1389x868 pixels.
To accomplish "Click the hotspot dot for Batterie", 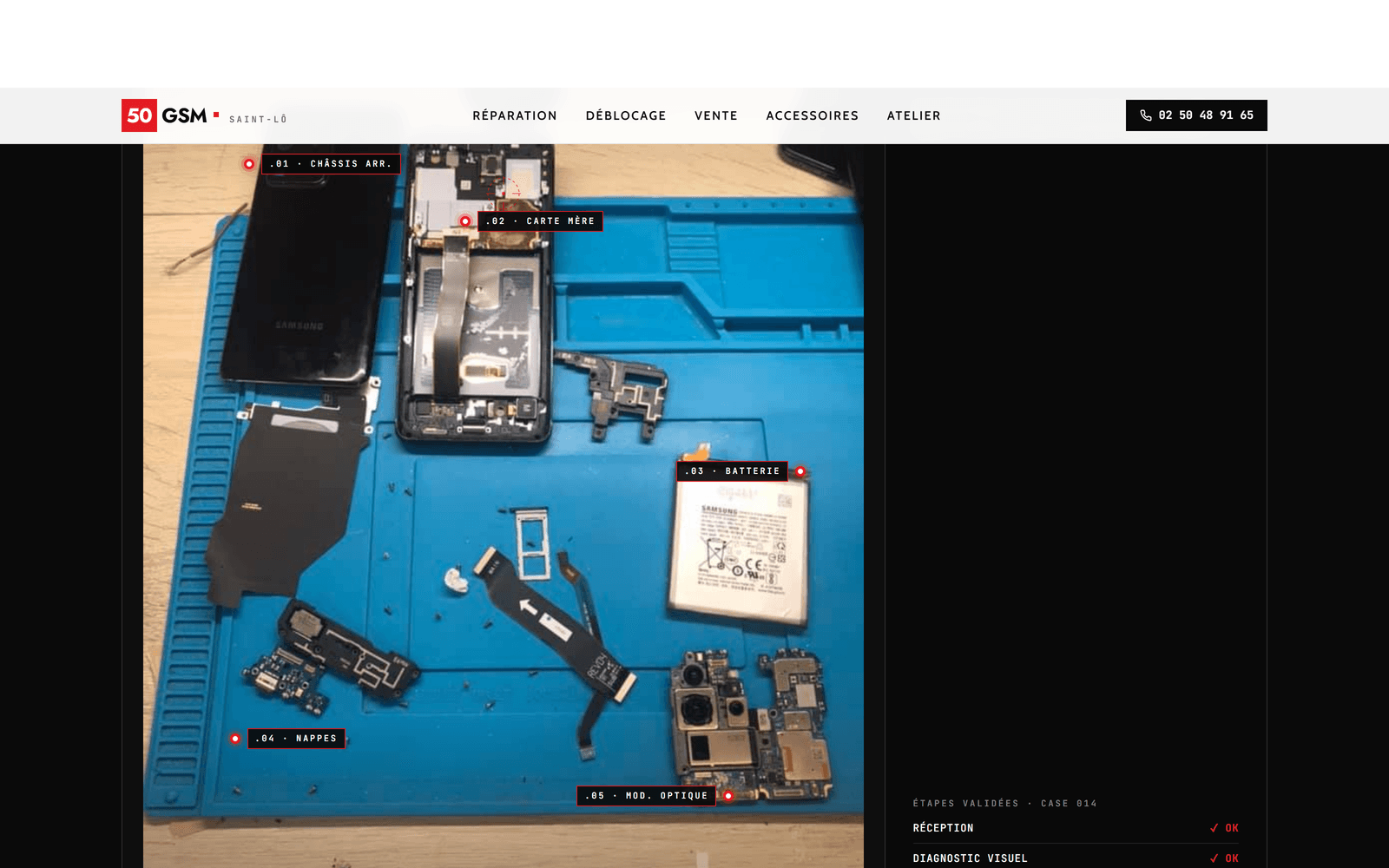I will 800,471.
